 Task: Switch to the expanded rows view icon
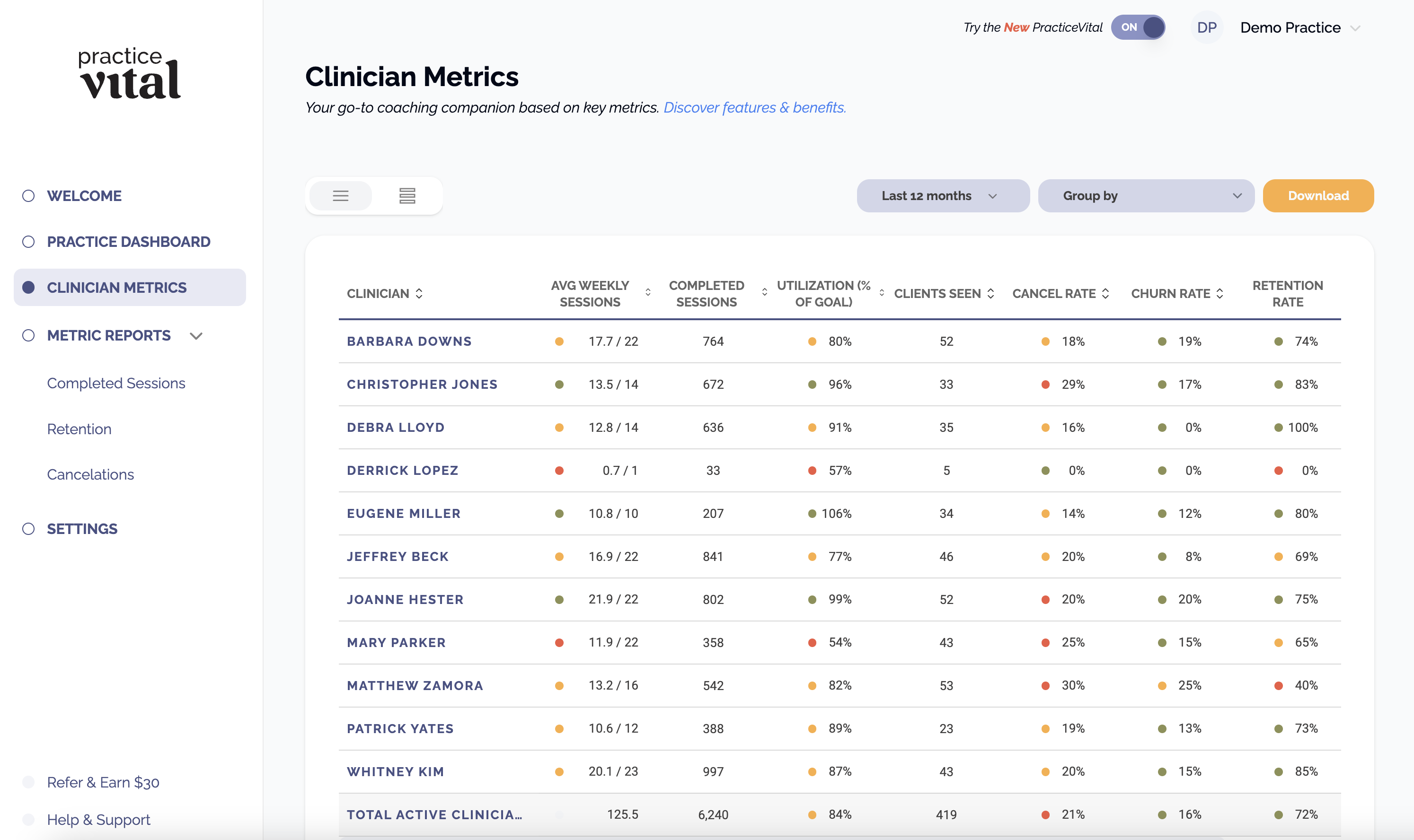(x=407, y=196)
